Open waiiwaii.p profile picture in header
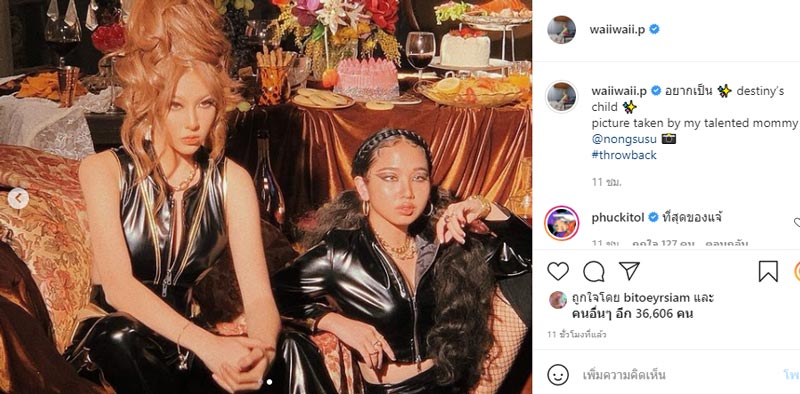800x394 pixels. pos(561,30)
